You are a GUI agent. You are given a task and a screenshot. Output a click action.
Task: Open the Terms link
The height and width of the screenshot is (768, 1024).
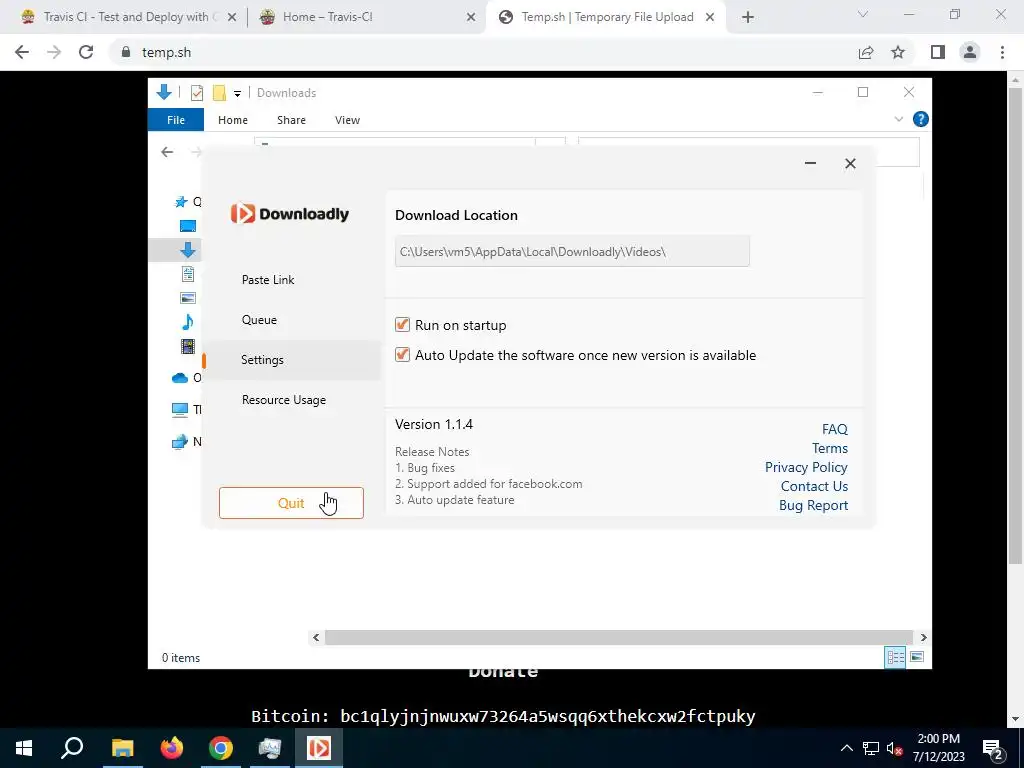coord(829,448)
